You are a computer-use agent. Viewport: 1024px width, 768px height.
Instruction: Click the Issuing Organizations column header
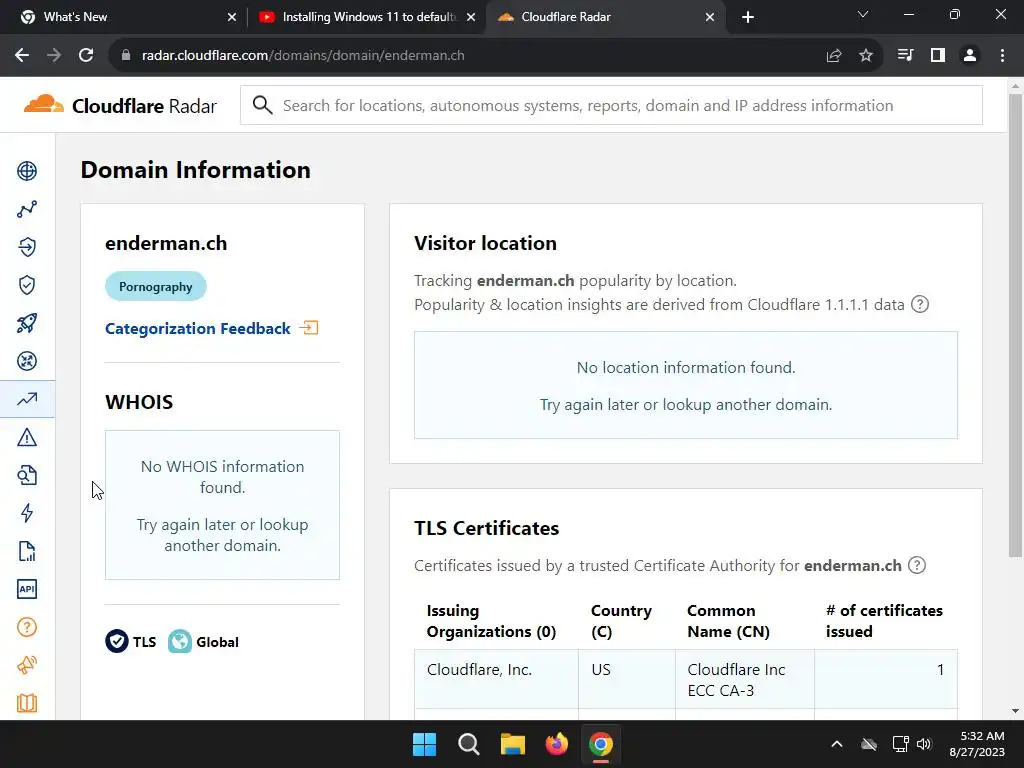(491, 621)
